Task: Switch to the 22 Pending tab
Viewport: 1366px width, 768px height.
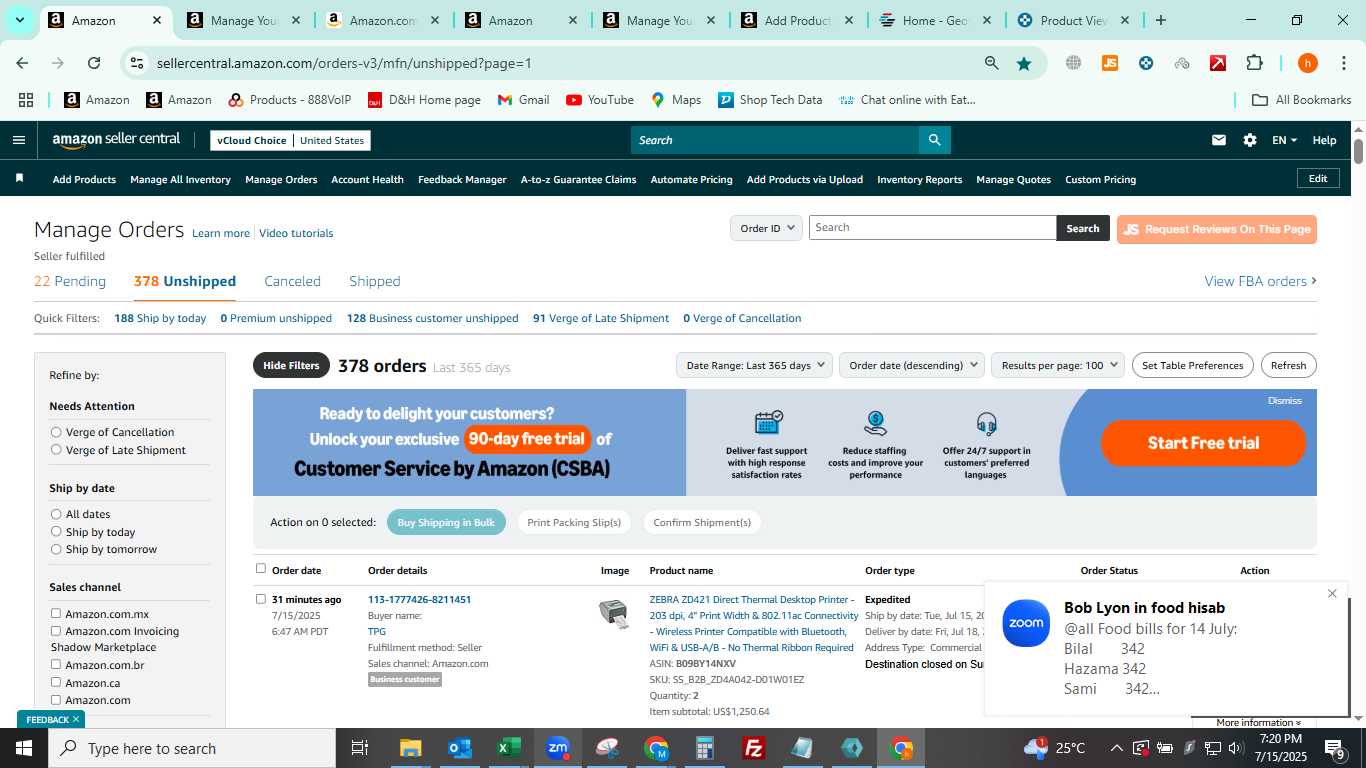Action: (x=70, y=281)
